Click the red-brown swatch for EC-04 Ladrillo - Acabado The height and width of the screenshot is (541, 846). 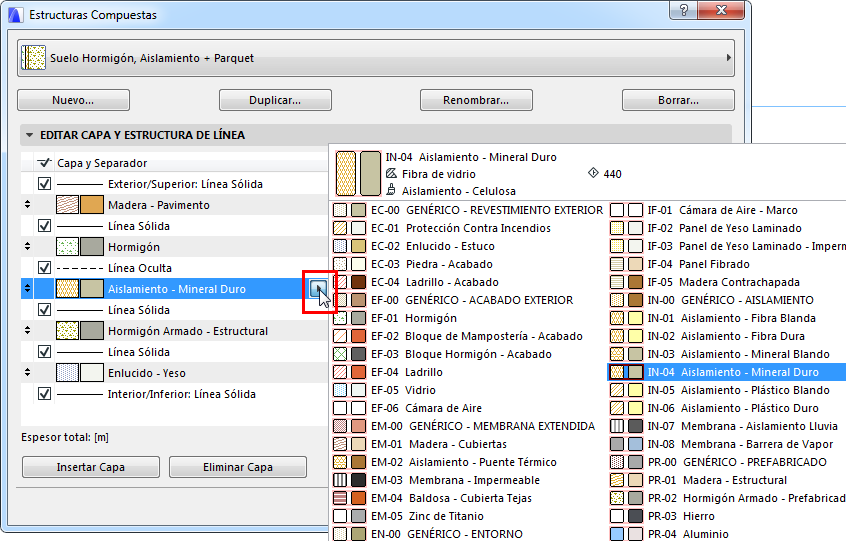(359, 282)
